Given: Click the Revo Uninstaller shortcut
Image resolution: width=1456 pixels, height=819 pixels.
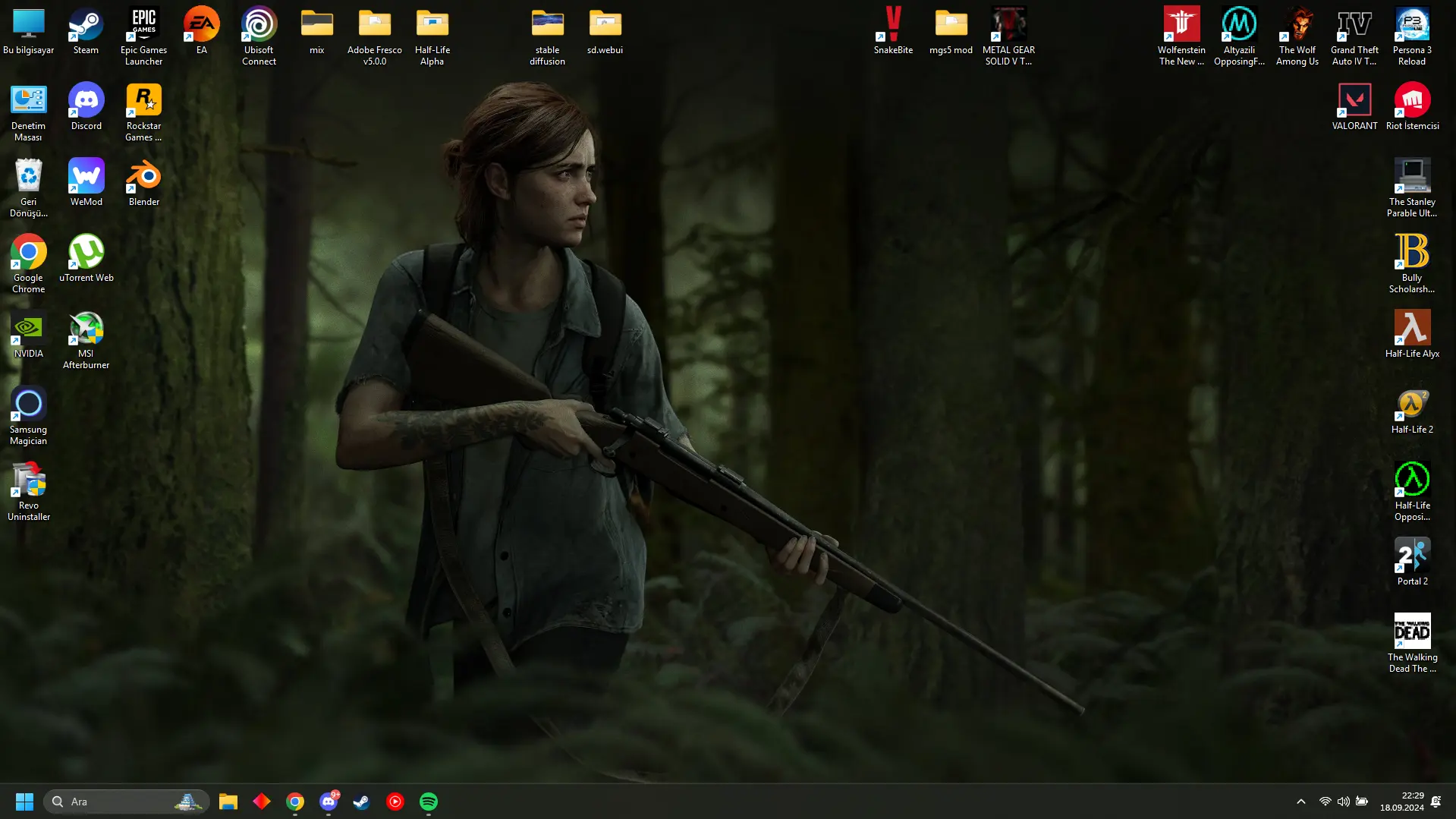Looking at the screenshot, I should 29,492.
